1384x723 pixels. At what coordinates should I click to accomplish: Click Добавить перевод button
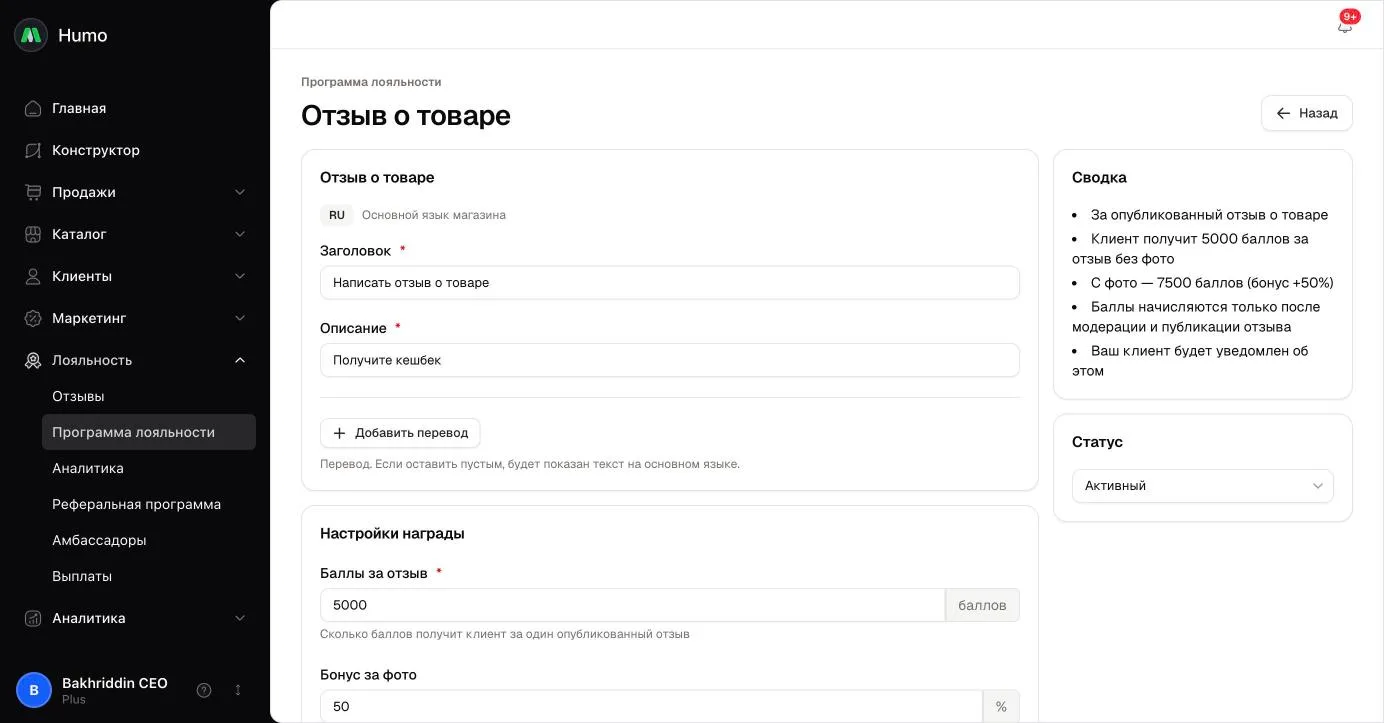400,433
